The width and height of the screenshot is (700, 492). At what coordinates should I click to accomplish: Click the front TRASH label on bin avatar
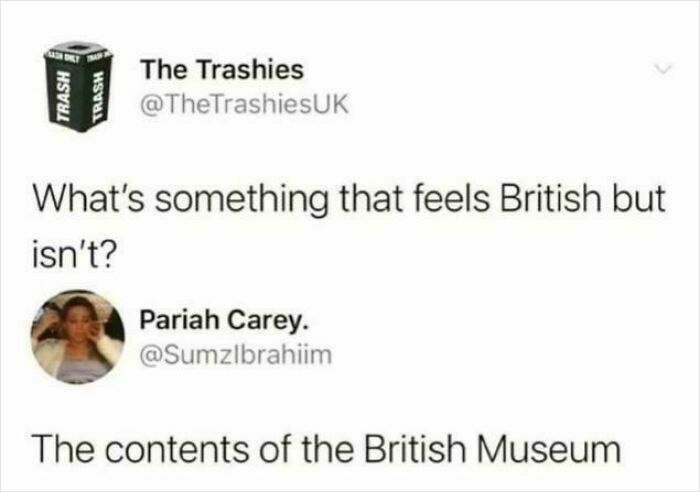pos(62,96)
